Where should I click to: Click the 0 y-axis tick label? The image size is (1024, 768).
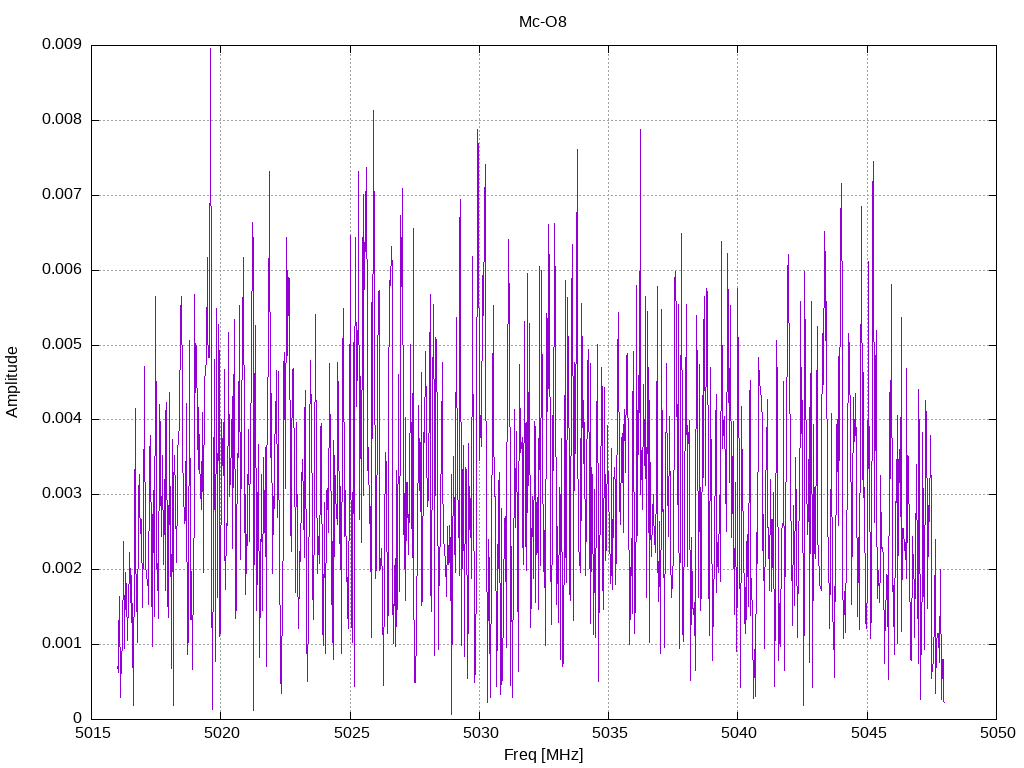(x=78, y=718)
